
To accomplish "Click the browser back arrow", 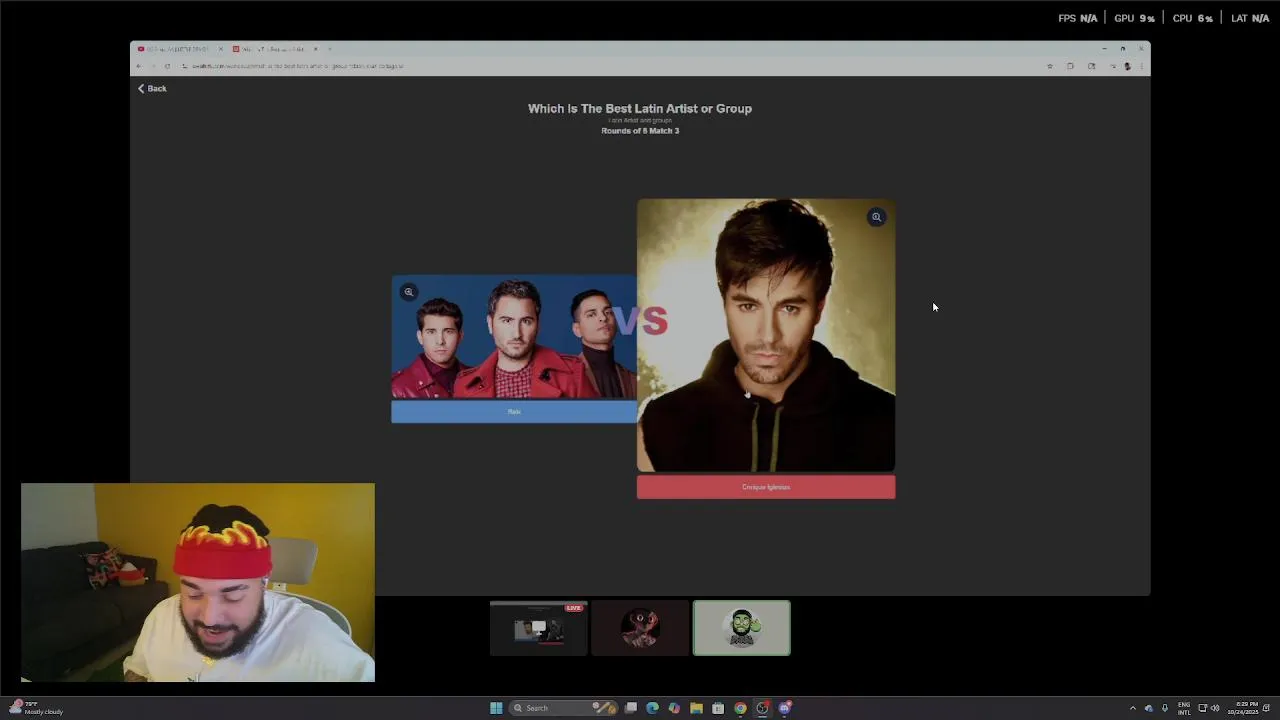I will click(139, 66).
